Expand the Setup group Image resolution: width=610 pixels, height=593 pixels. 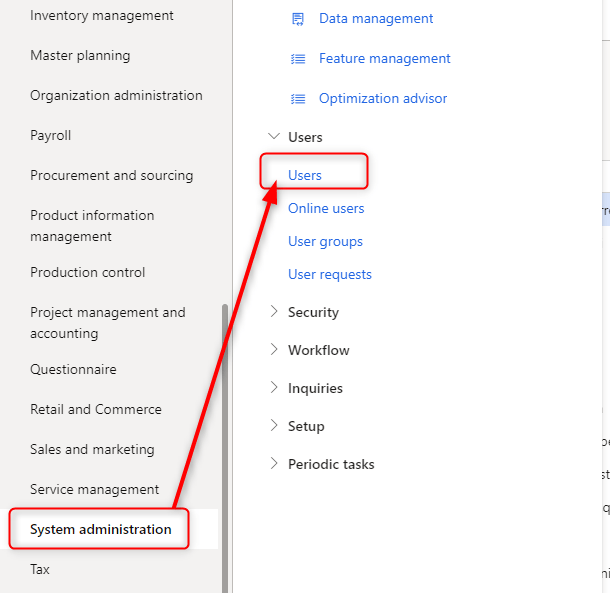[273, 426]
